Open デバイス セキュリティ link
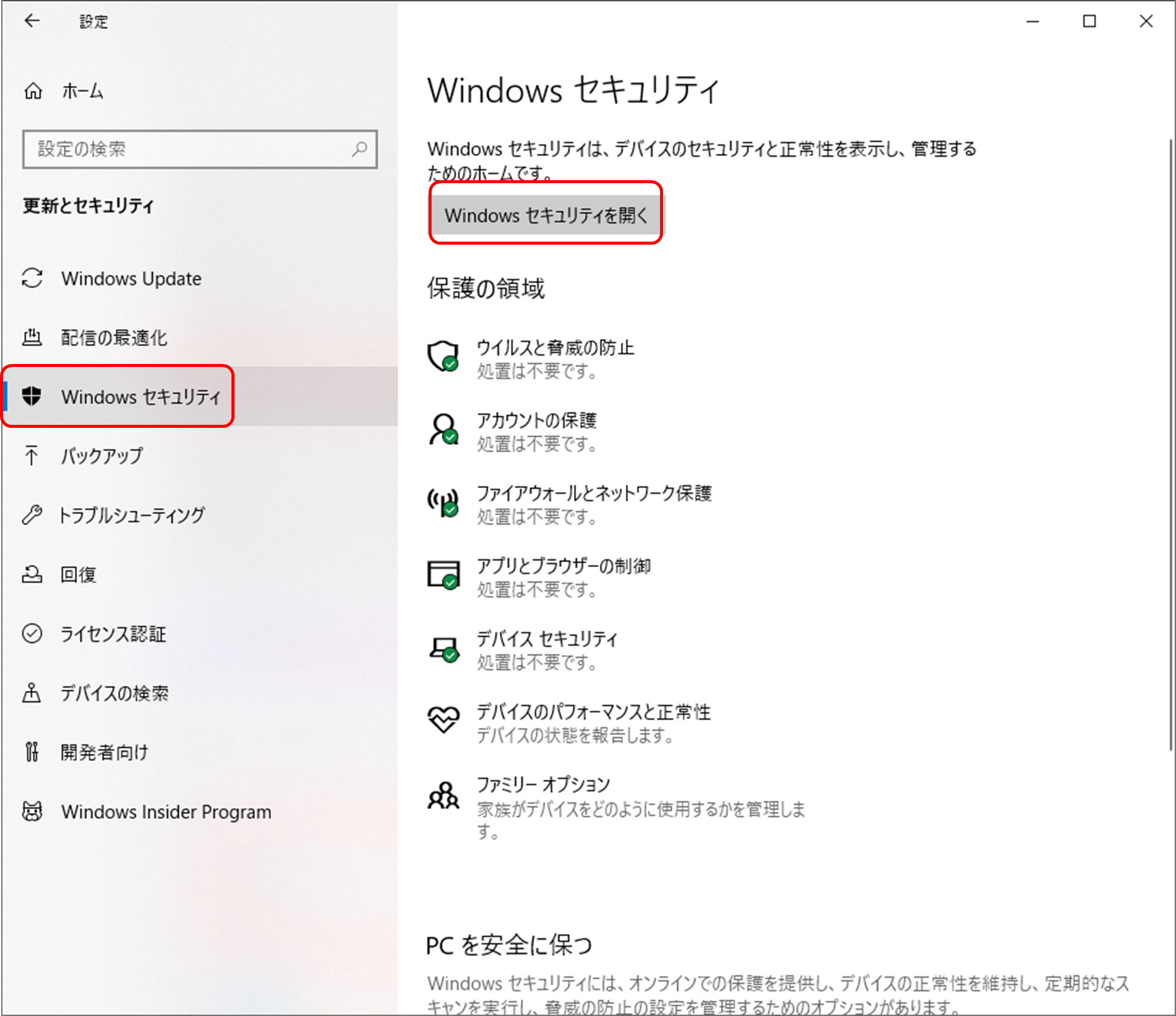 (x=547, y=639)
